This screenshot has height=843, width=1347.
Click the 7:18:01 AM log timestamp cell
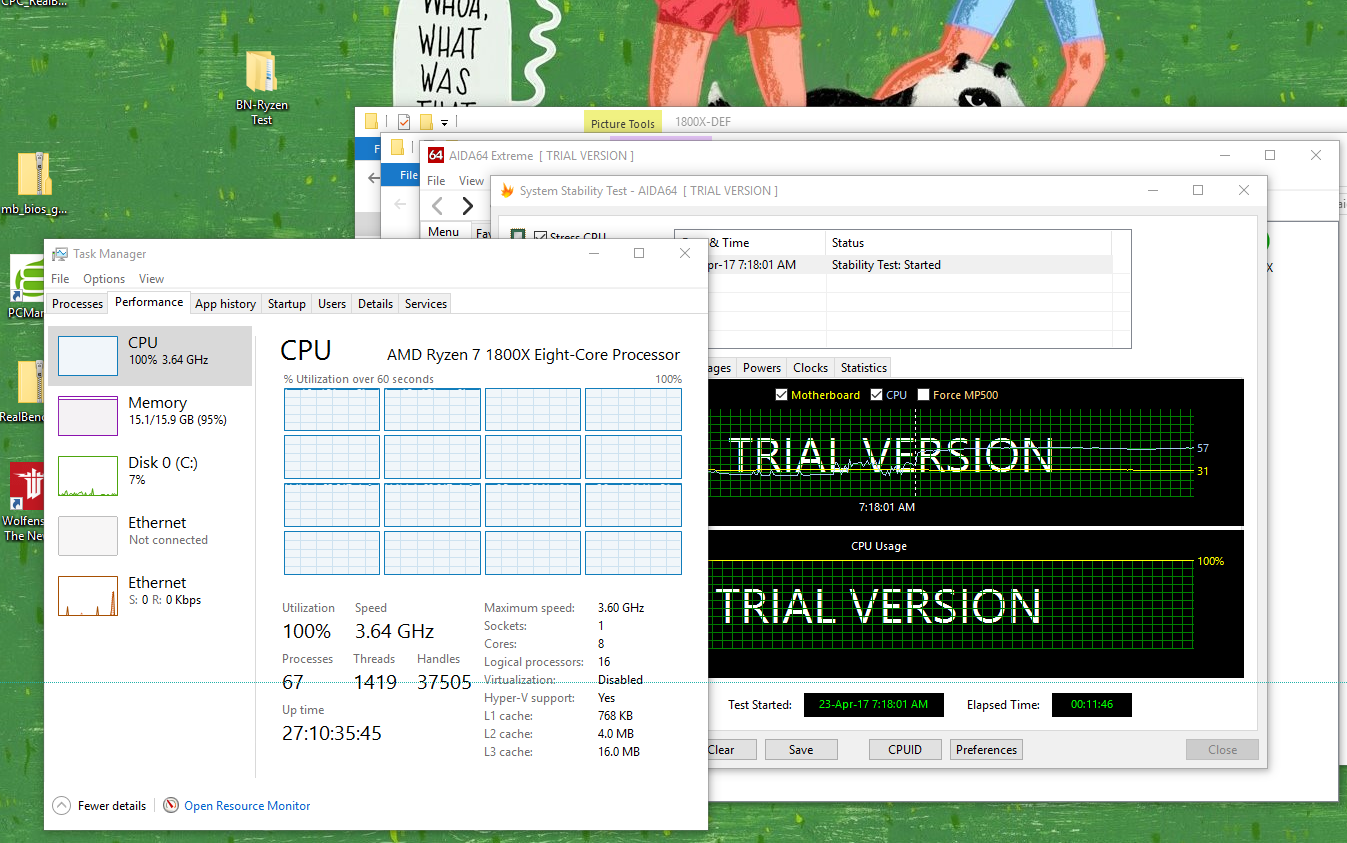(x=751, y=265)
